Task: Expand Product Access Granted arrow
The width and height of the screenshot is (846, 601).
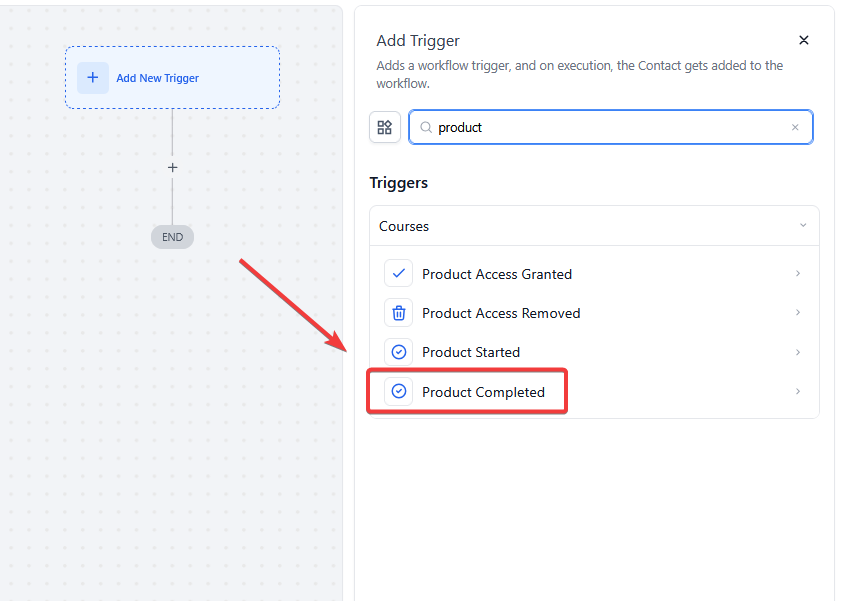Action: coord(798,274)
